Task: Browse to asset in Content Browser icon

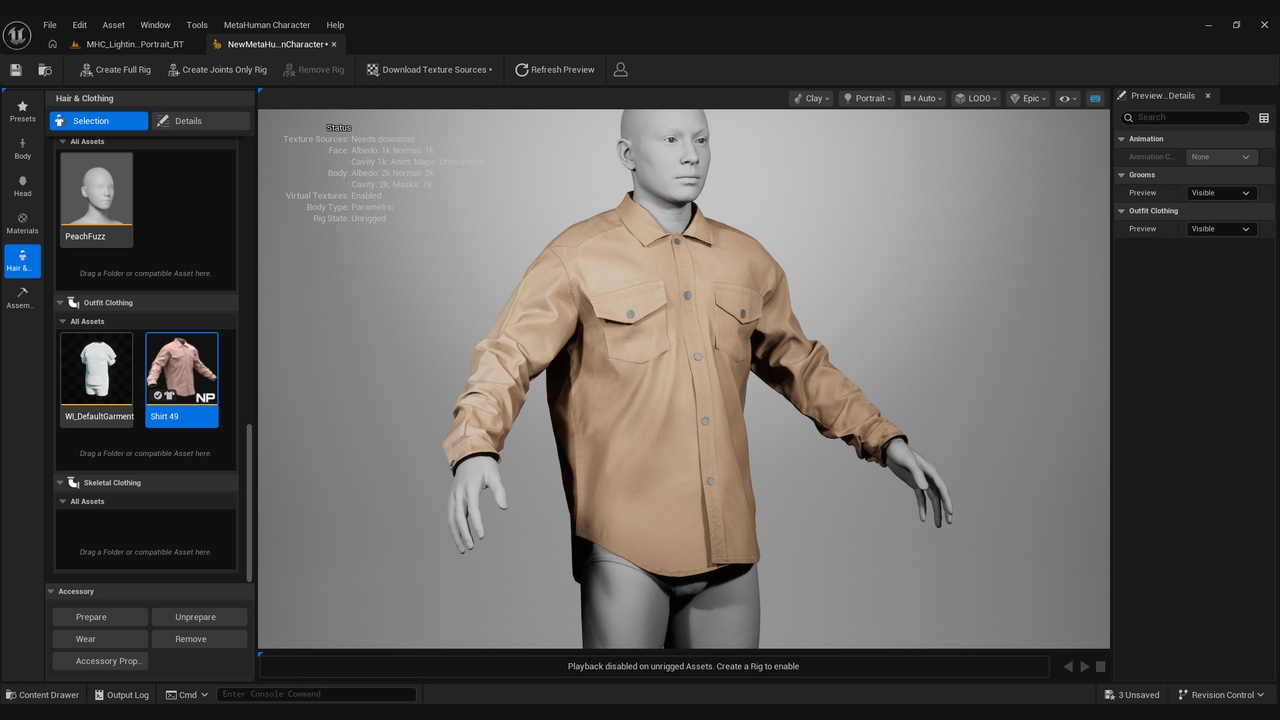Action: click(45, 70)
